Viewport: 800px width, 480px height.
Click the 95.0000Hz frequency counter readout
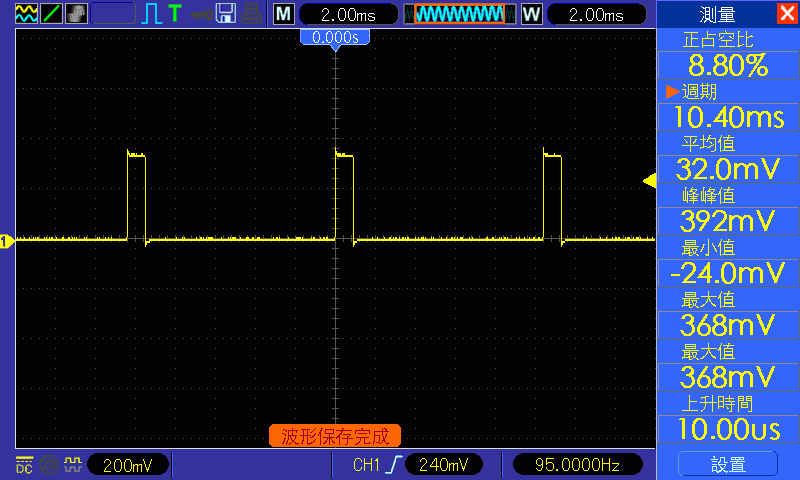click(577, 465)
